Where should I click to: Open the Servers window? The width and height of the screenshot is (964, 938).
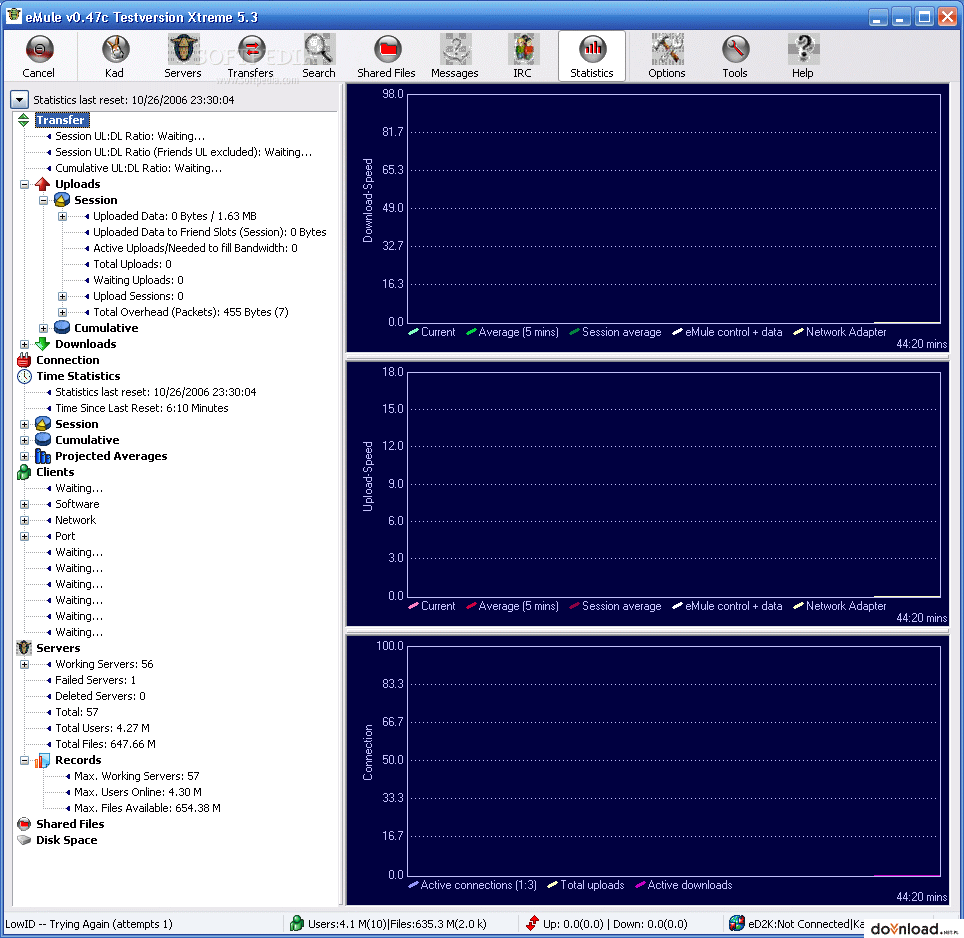[183, 57]
